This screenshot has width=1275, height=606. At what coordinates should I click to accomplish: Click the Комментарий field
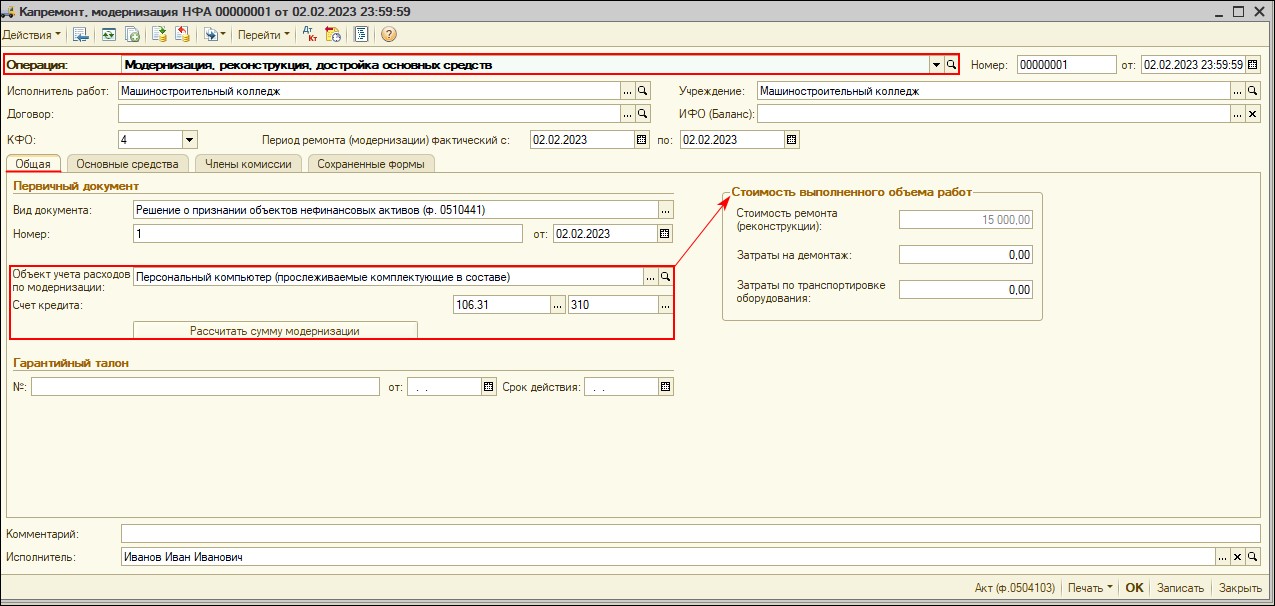(x=690, y=534)
